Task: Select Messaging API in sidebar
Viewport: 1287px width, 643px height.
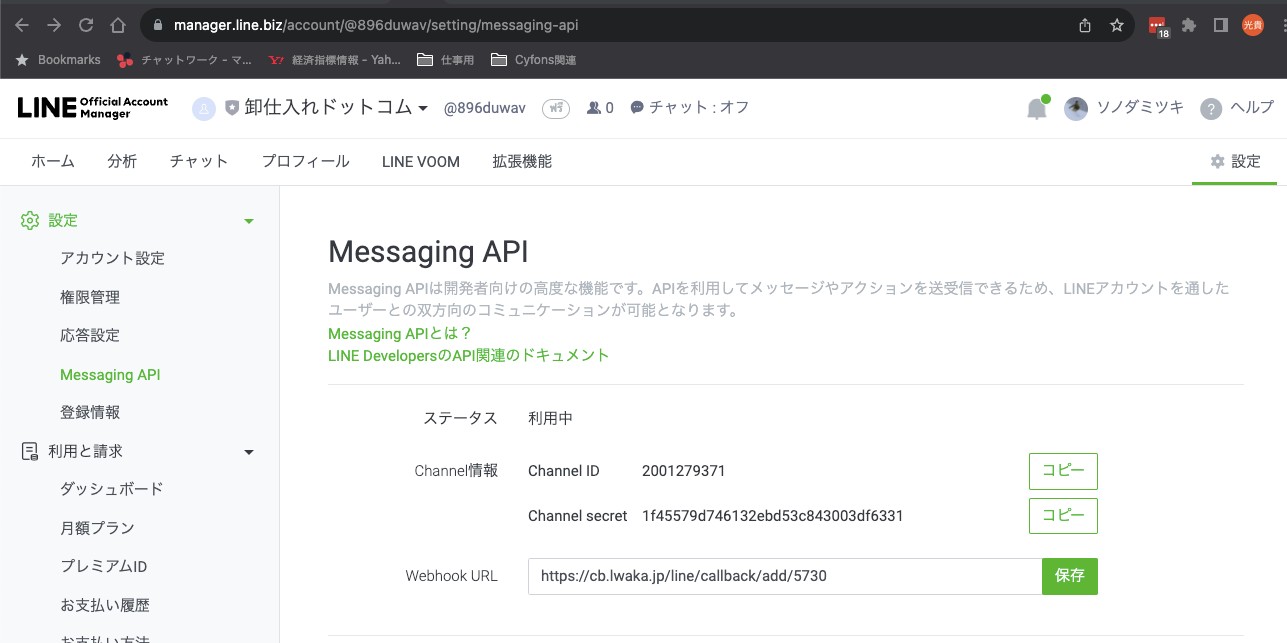Action: (x=110, y=375)
